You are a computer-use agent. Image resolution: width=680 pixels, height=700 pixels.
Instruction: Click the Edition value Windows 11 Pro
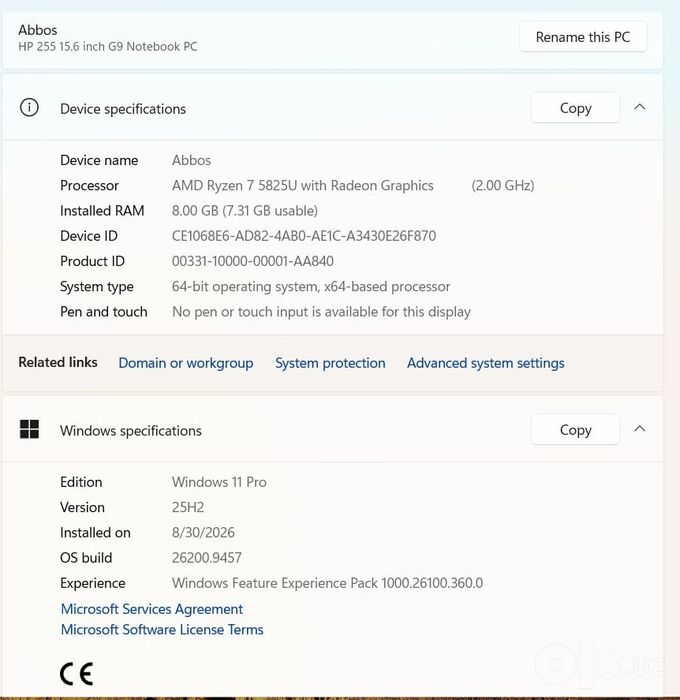pyautogui.click(x=219, y=482)
